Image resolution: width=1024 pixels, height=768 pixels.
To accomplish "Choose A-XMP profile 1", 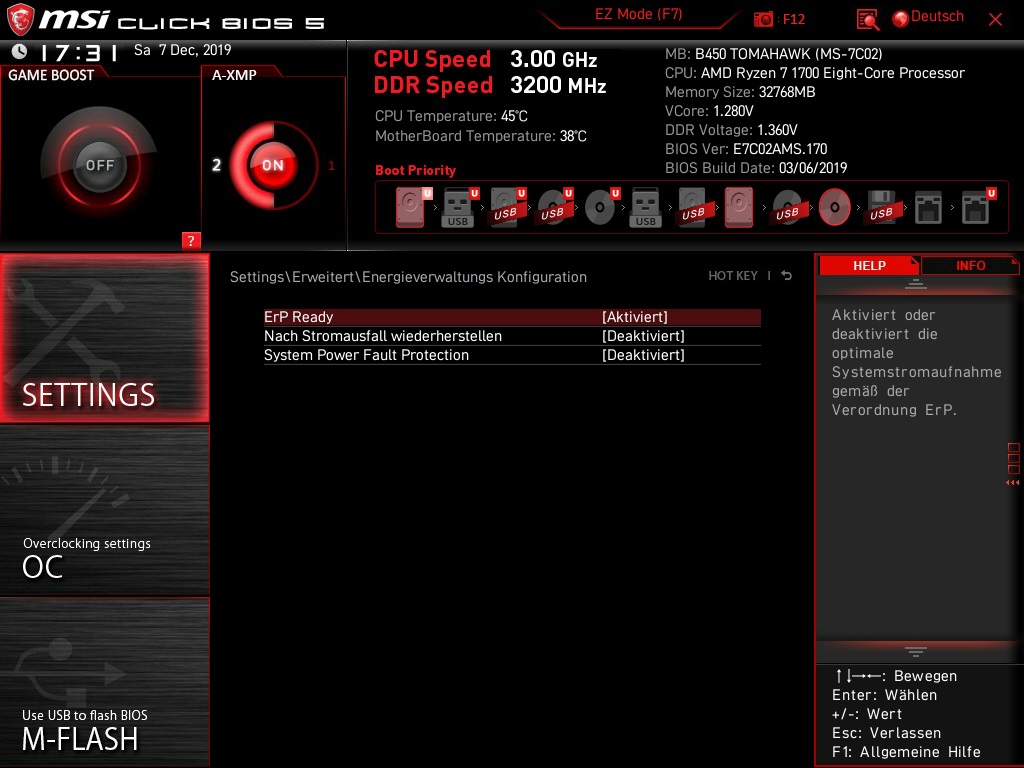I will [331, 166].
